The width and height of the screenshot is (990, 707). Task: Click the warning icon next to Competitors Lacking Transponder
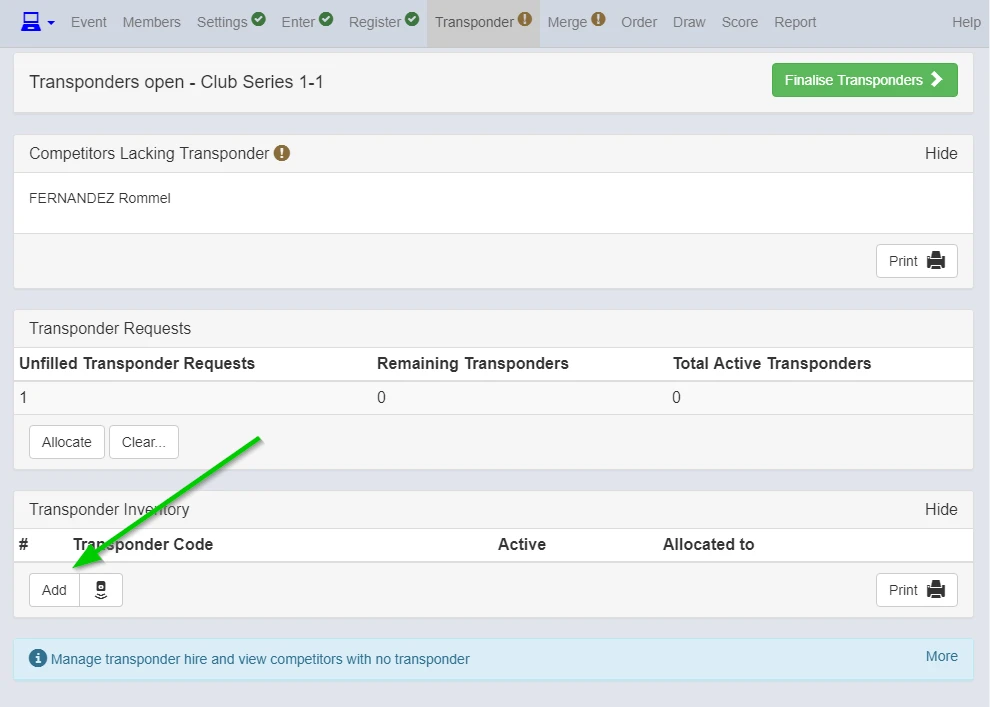pyautogui.click(x=282, y=153)
